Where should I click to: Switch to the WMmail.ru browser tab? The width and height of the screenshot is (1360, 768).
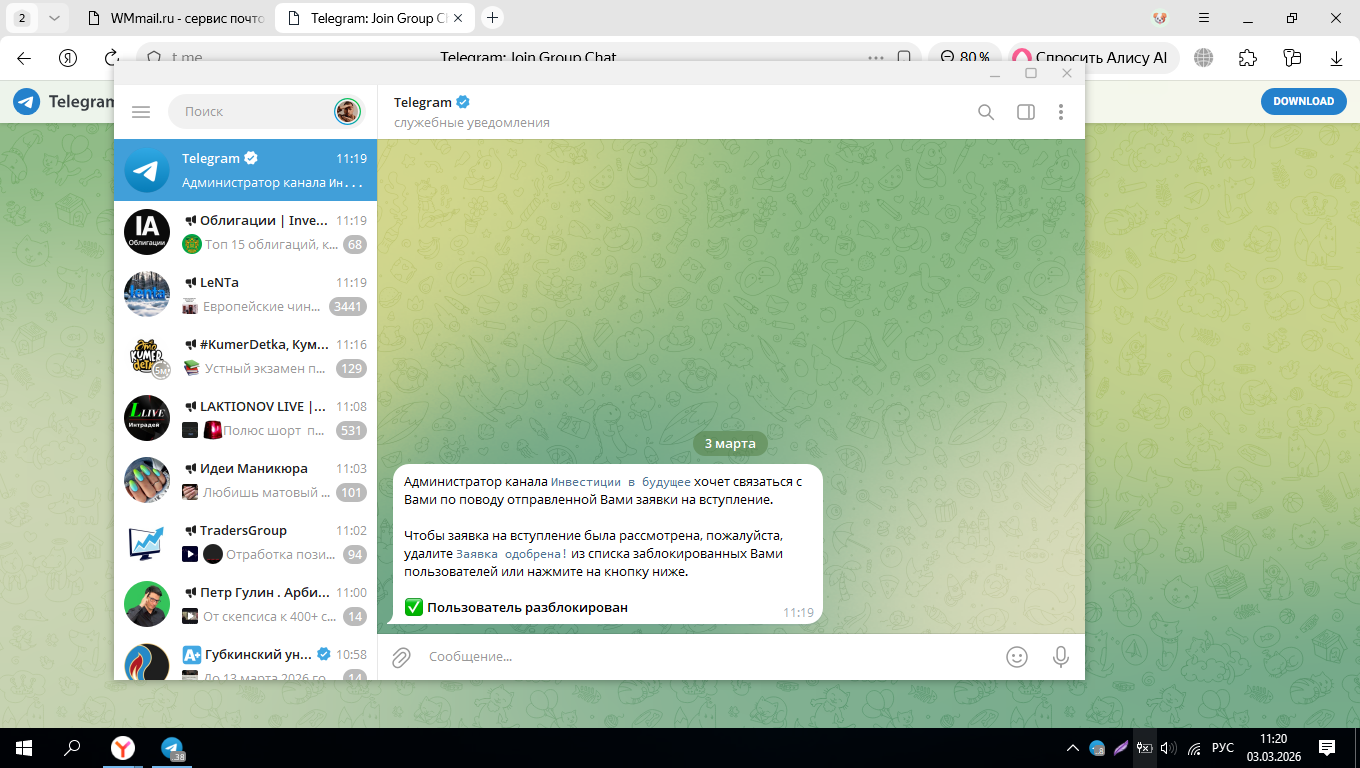172,18
